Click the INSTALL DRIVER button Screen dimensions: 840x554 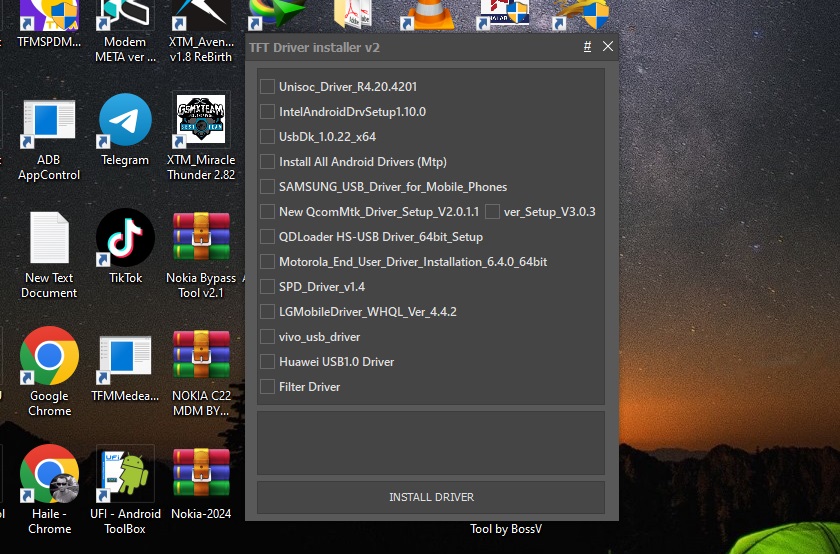click(431, 497)
